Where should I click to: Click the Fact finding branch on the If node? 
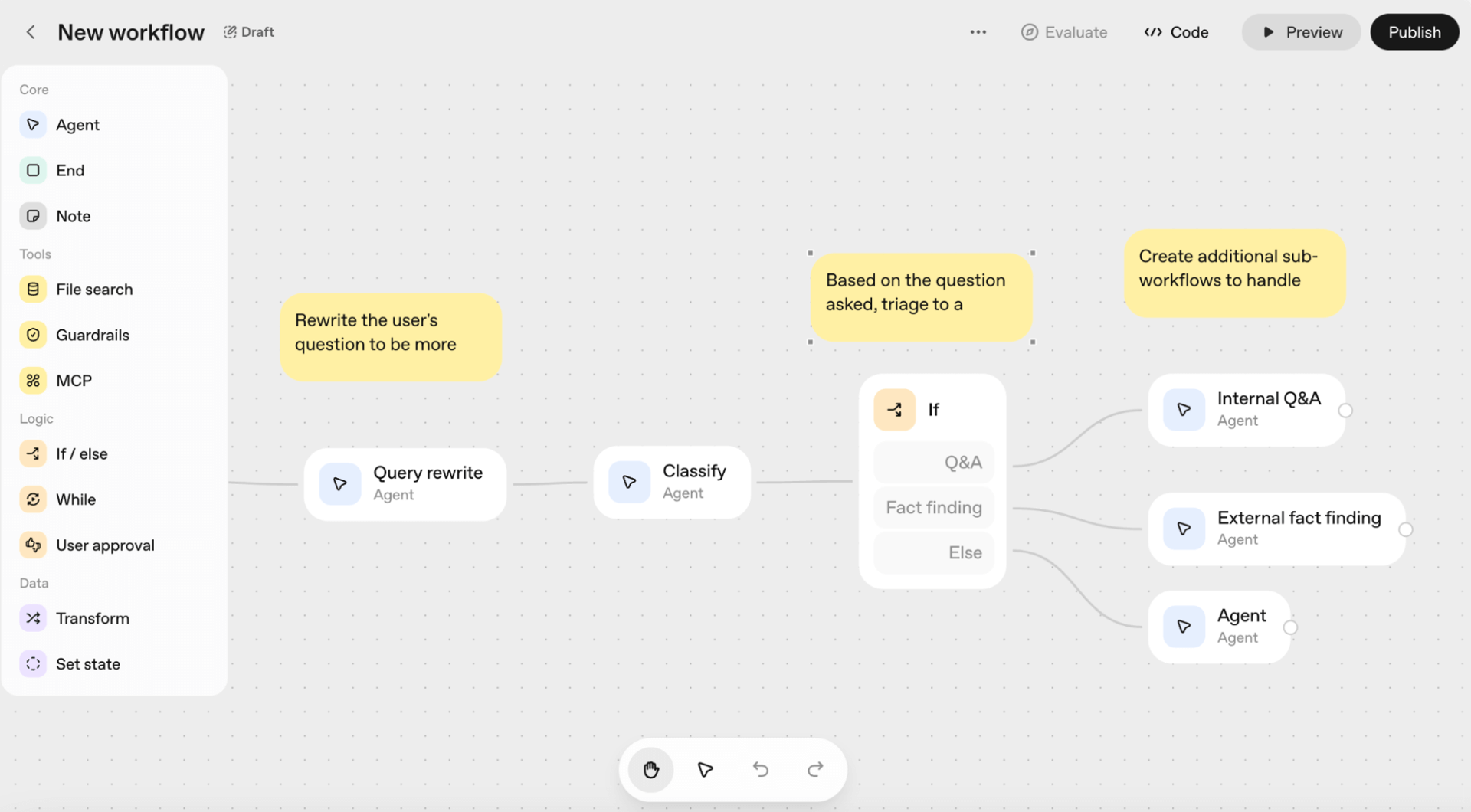click(x=933, y=507)
